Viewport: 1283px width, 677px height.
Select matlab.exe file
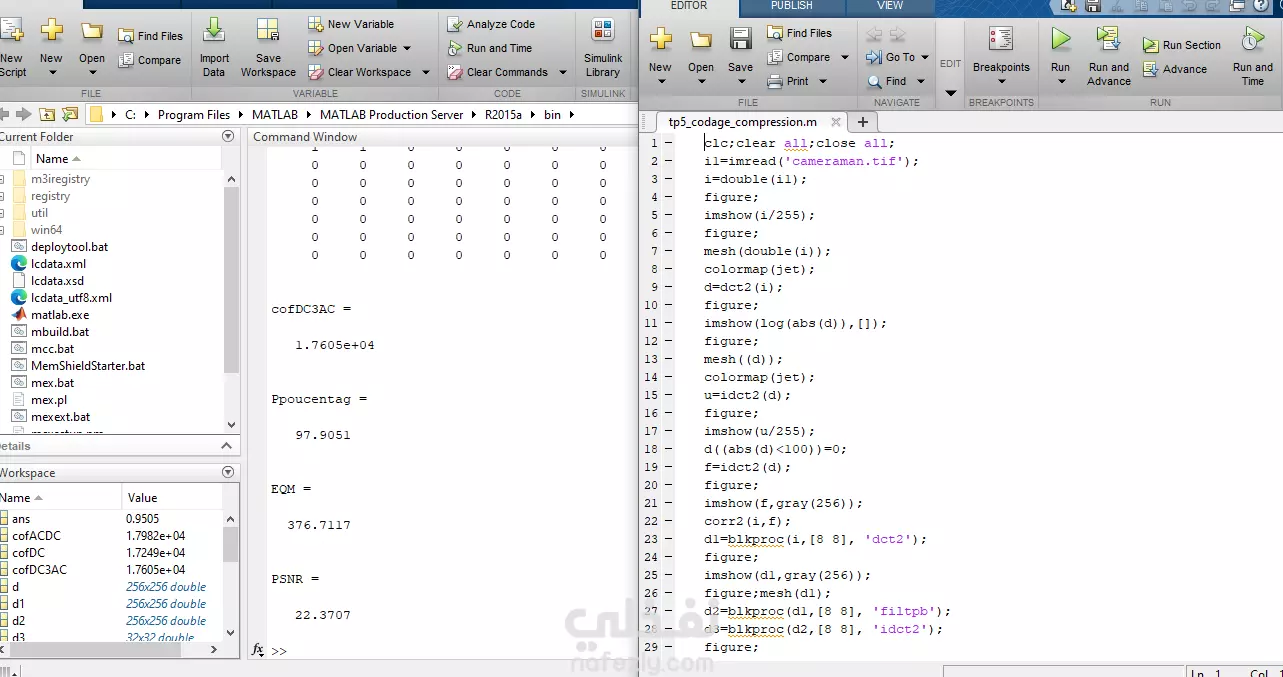coord(60,315)
